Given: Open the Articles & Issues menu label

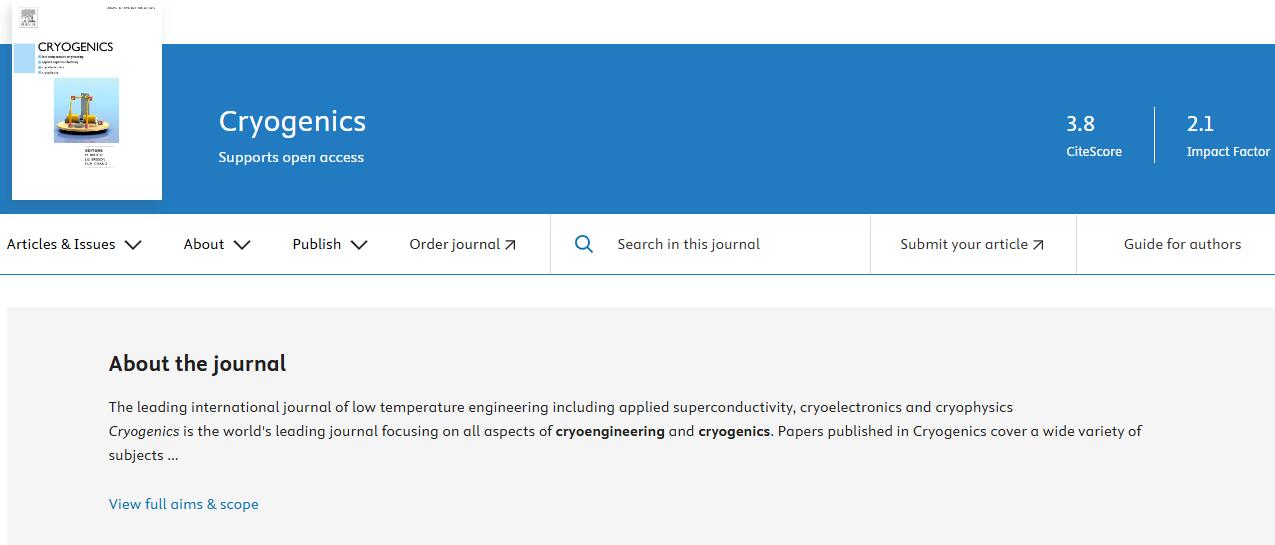Looking at the screenshot, I should [x=61, y=244].
